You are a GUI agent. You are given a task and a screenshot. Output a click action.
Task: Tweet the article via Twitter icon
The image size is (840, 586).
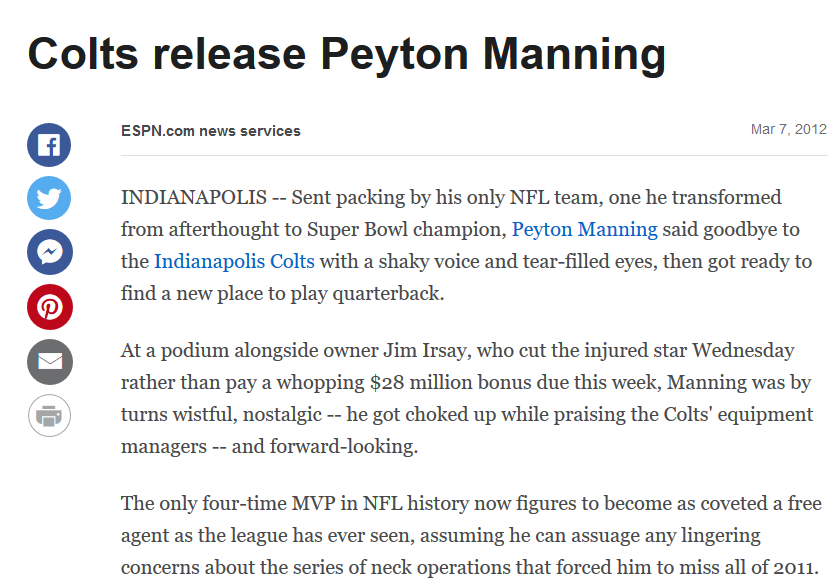click(49, 198)
